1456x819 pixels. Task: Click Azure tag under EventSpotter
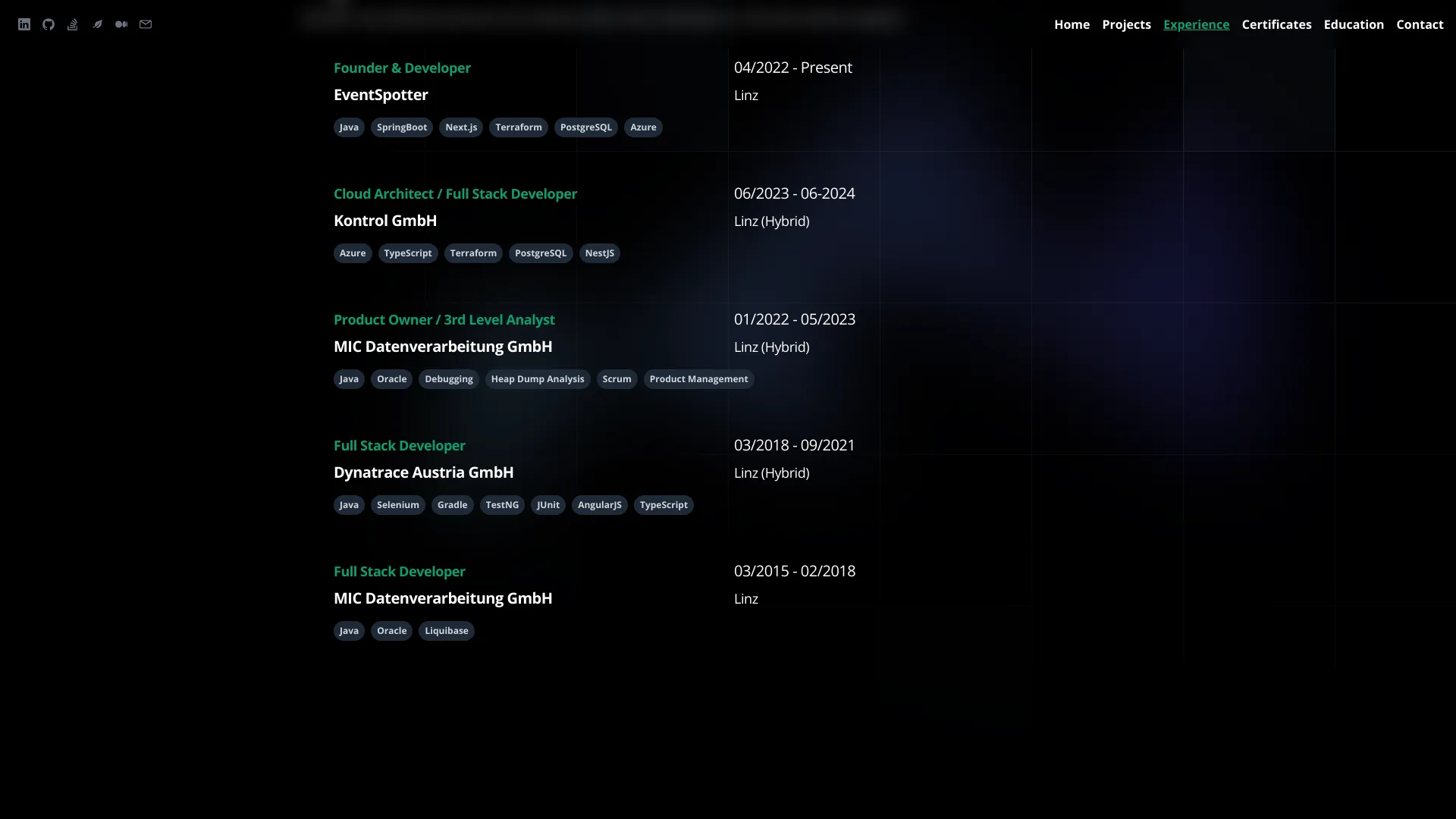coord(643,127)
